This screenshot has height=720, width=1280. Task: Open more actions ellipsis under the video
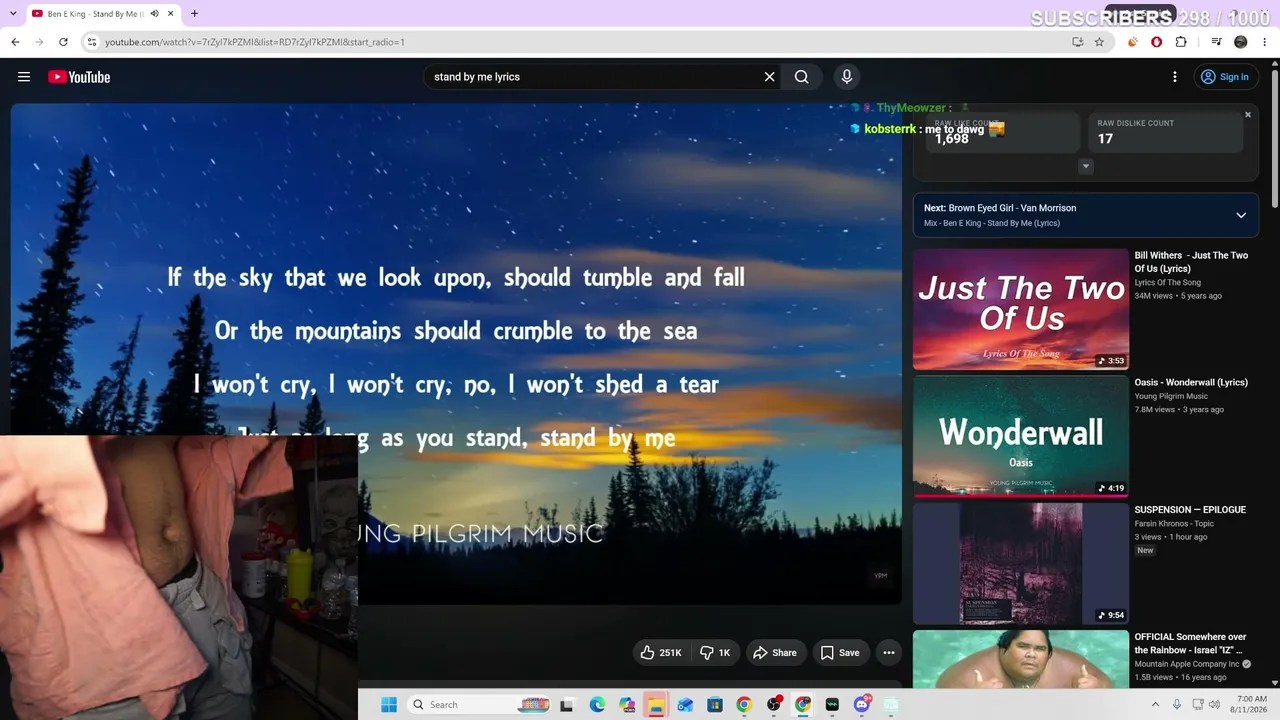888,653
